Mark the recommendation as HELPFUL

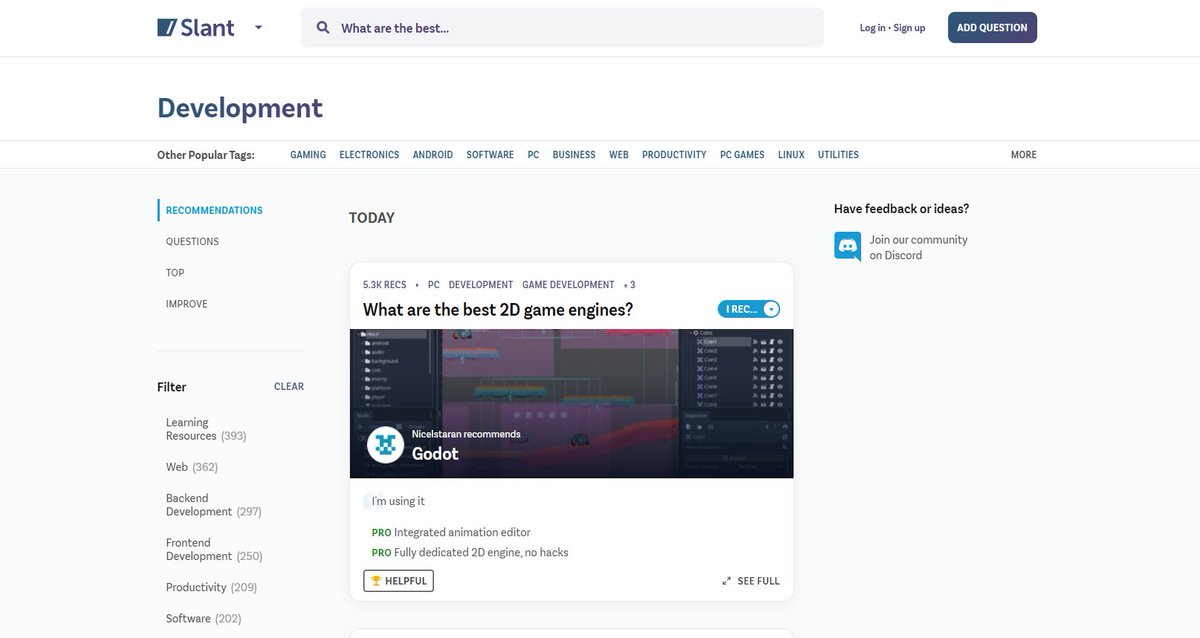398,581
